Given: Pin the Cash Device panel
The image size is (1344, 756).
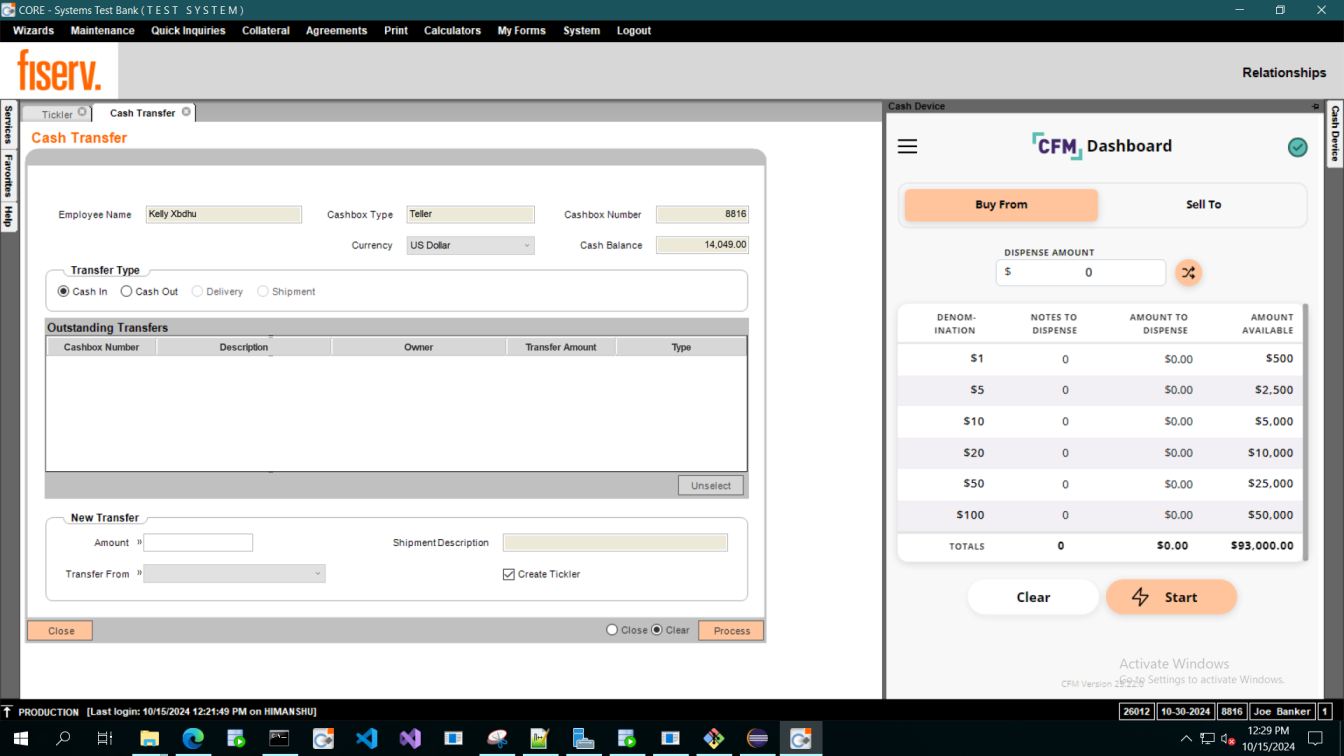Looking at the screenshot, I should pyautogui.click(x=1316, y=106).
